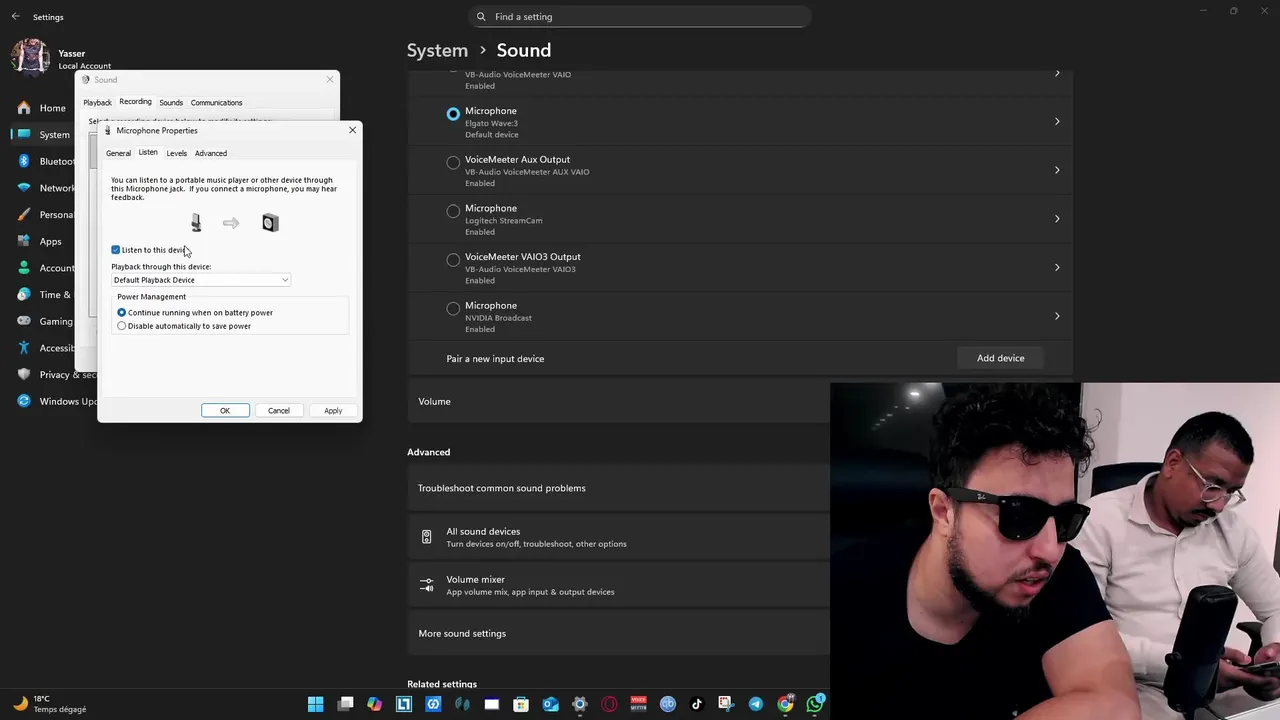
Task: Select Elgato Wave:3 Microphone radio button
Action: pyautogui.click(x=453, y=114)
